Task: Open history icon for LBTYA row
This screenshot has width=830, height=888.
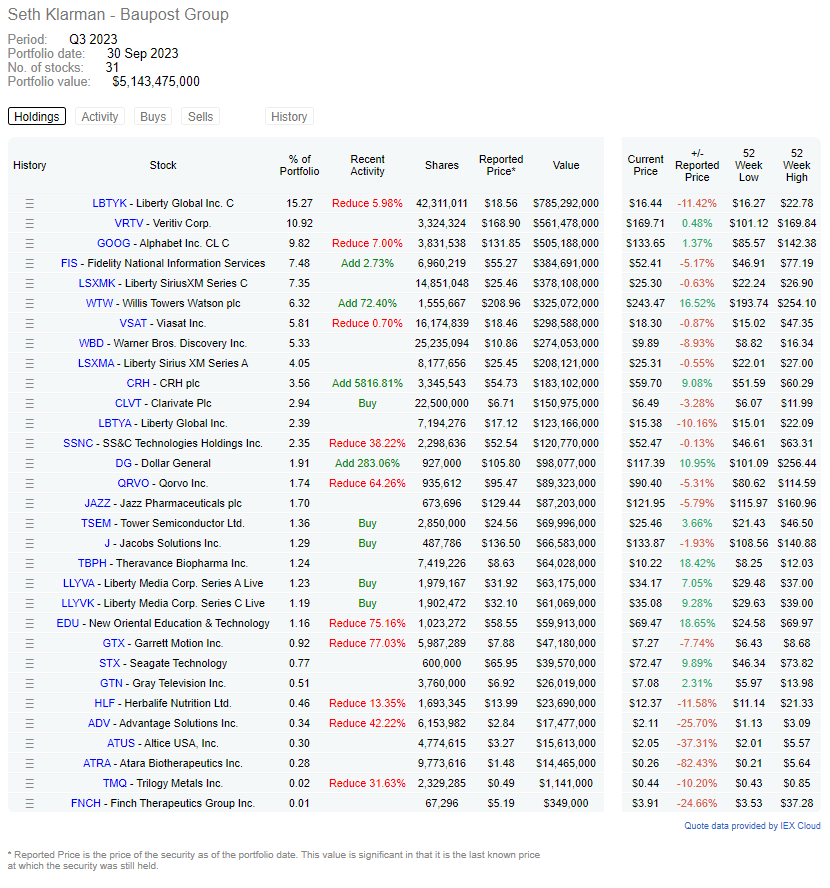Action: pos(29,424)
